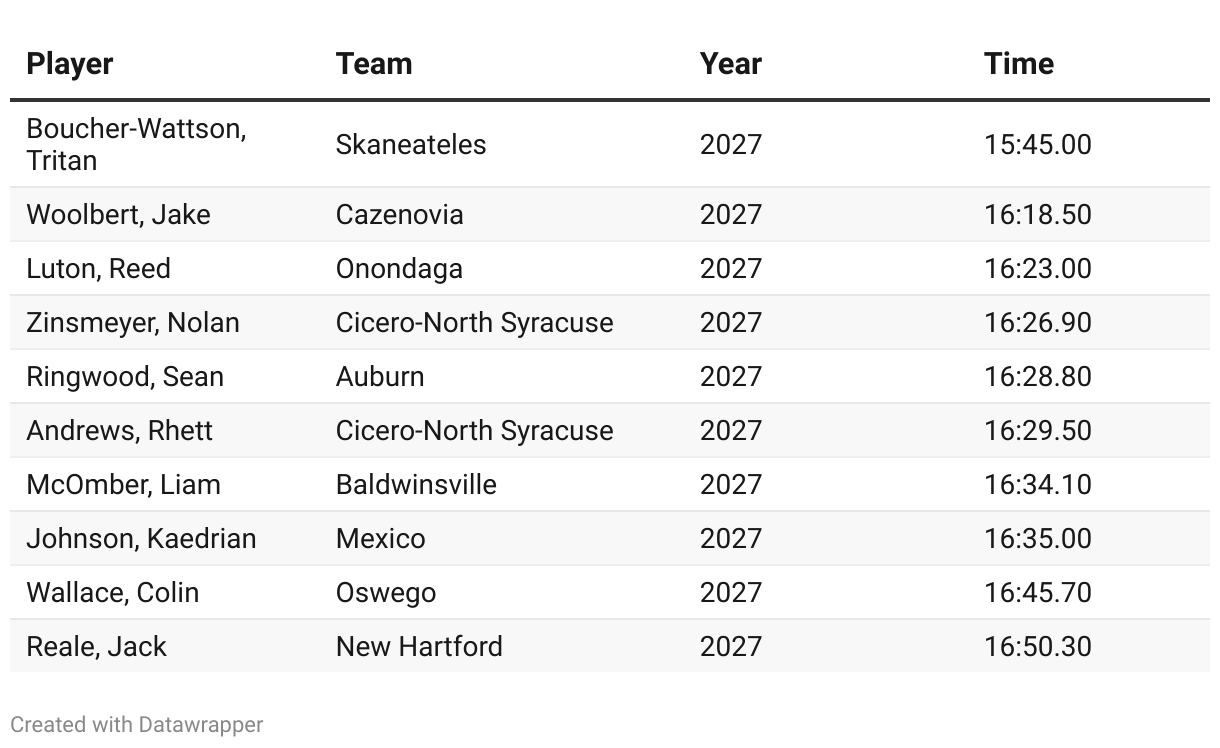Click the Time column header

point(1018,64)
